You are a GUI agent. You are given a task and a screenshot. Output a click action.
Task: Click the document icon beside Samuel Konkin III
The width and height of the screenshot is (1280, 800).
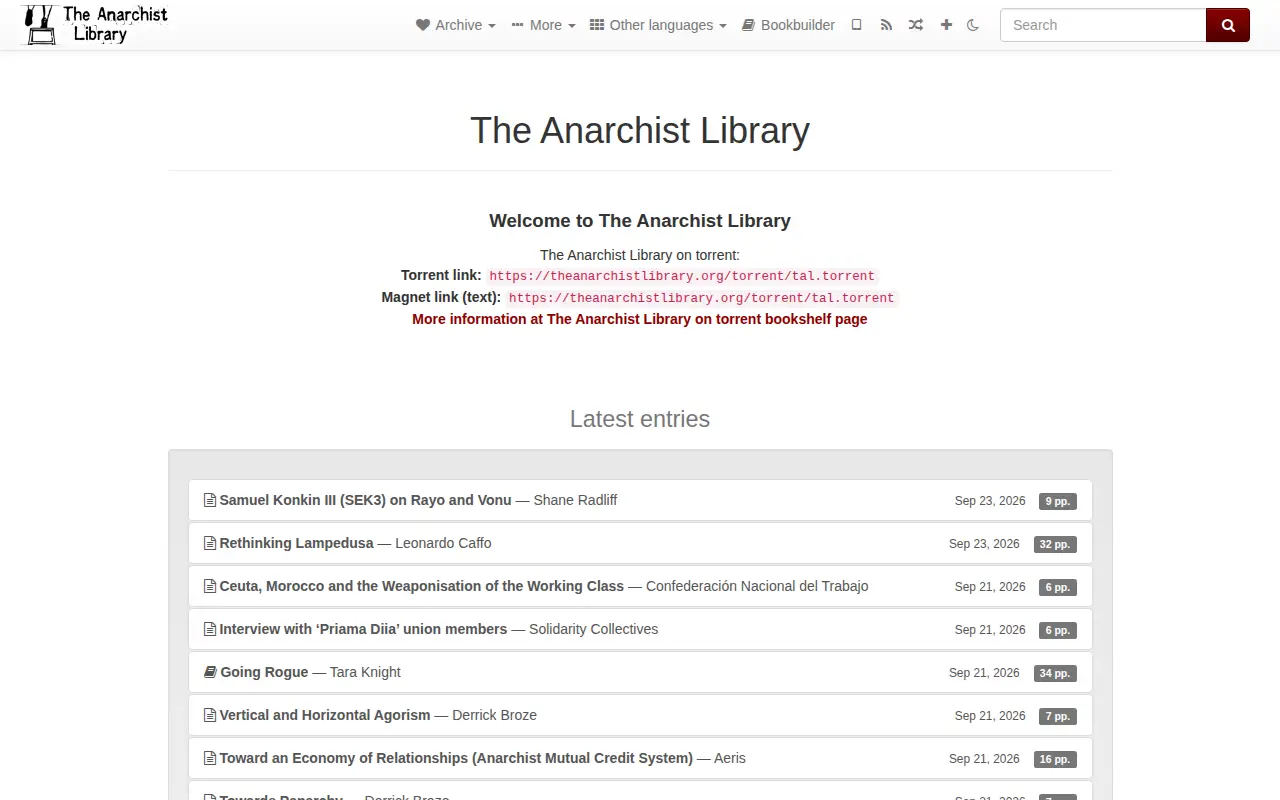tap(210, 500)
